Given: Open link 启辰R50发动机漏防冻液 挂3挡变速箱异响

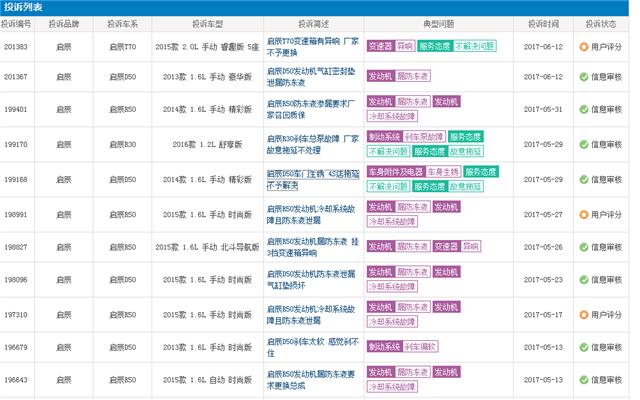Looking at the screenshot, I should pyautogui.click(x=313, y=247).
